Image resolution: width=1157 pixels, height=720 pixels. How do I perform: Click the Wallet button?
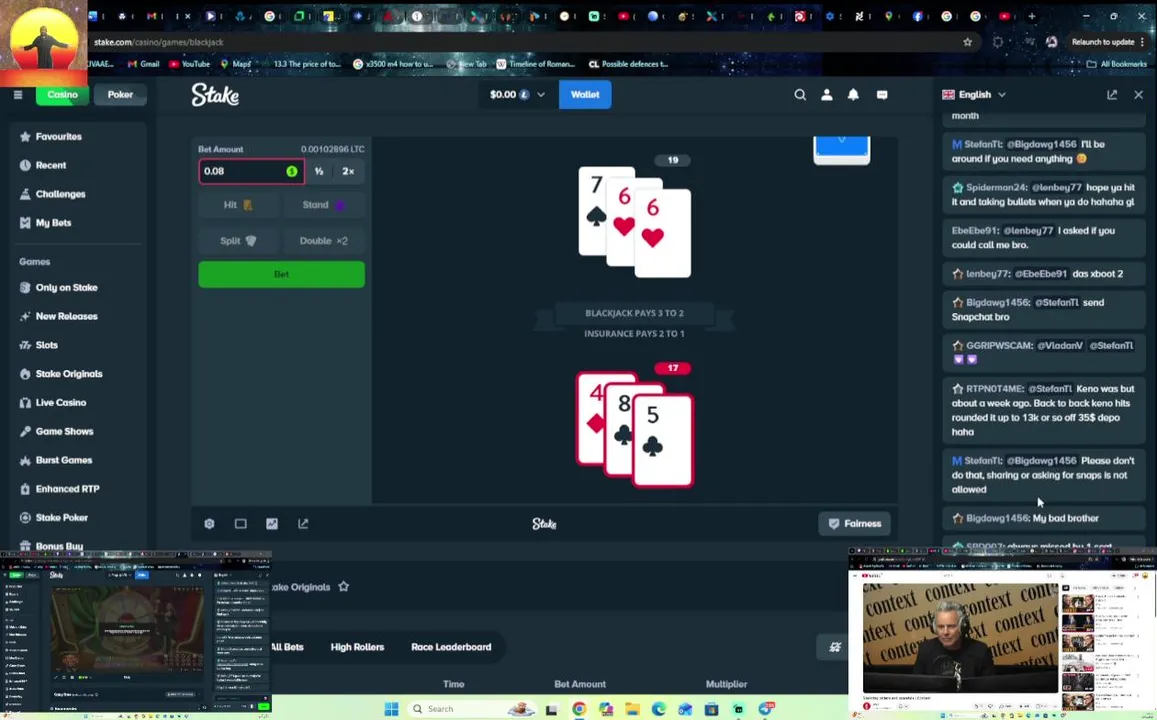click(x=585, y=94)
